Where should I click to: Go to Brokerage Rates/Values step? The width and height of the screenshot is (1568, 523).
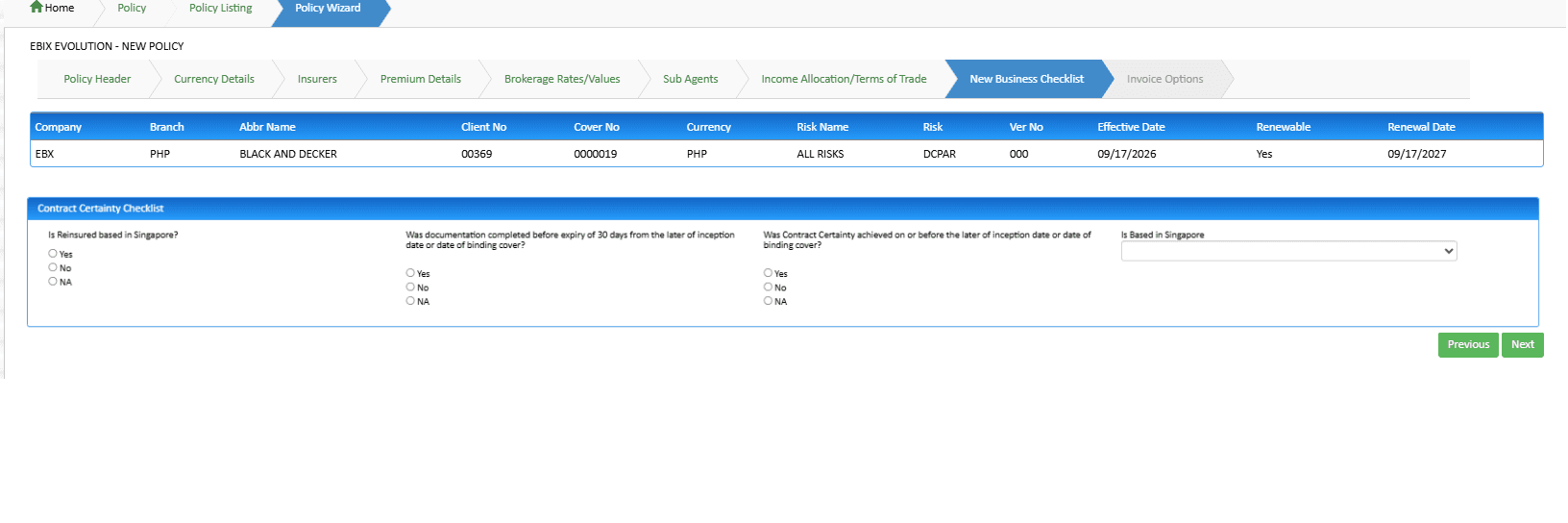point(562,79)
